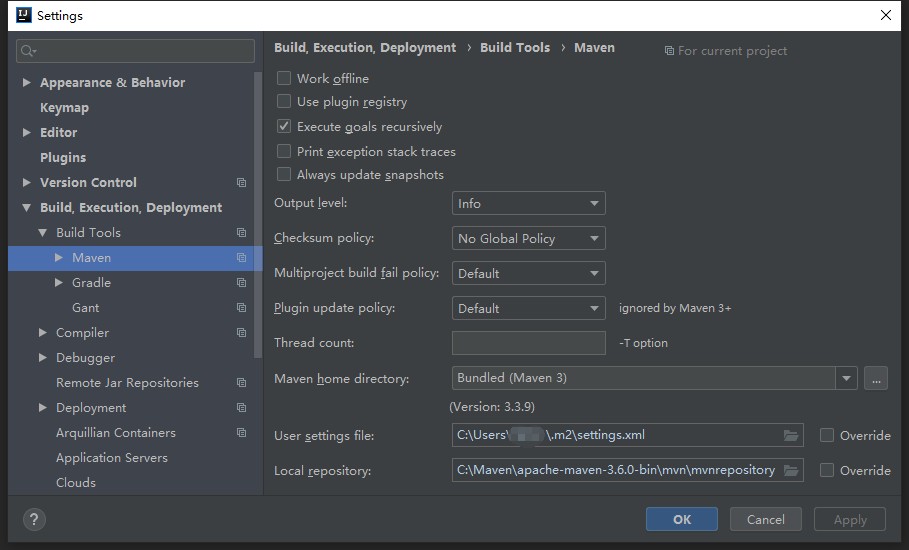
Task: Expand the Deployment node arrow
Action: [x=42, y=407]
